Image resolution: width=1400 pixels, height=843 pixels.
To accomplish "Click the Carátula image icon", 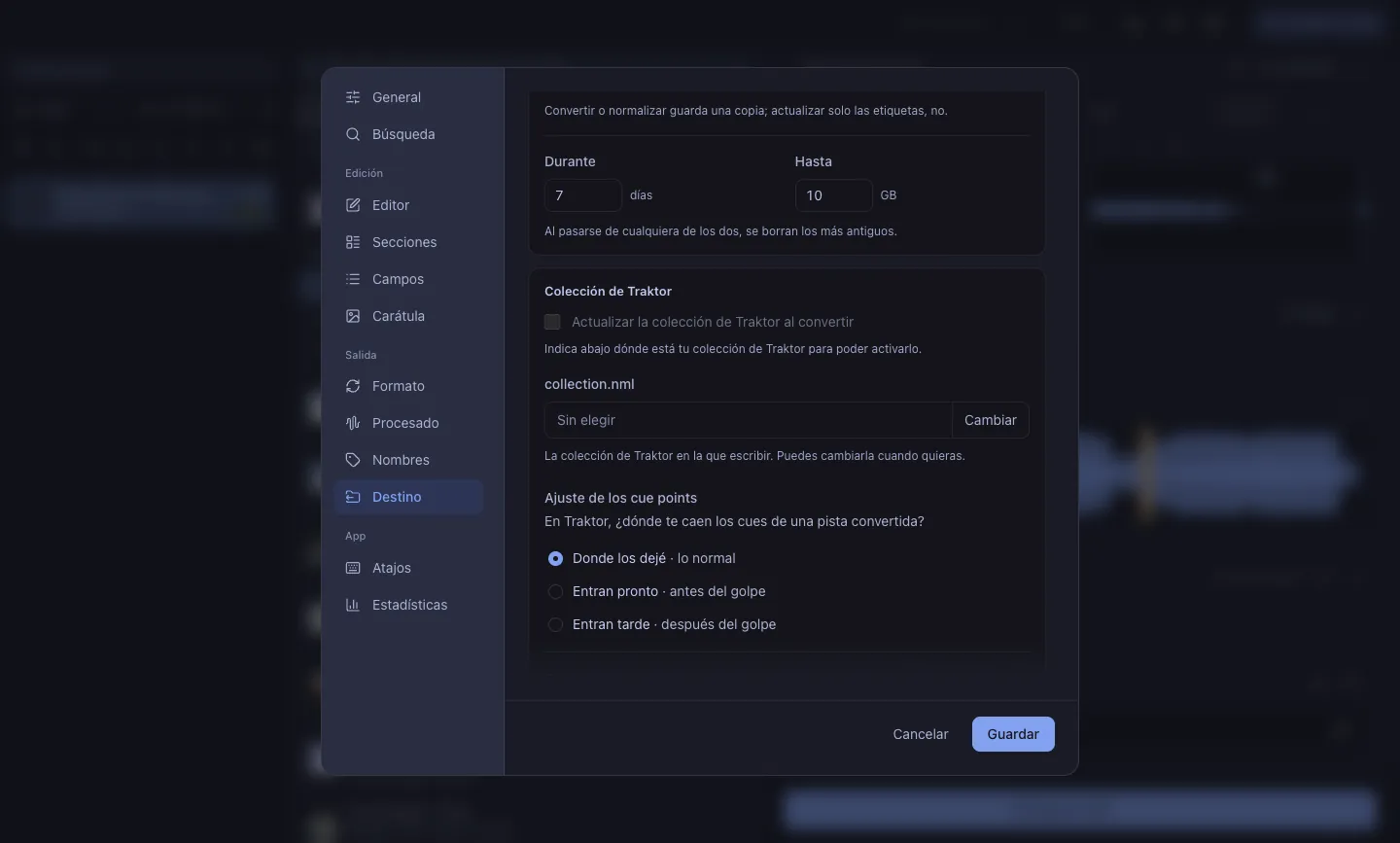I will tap(353, 316).
